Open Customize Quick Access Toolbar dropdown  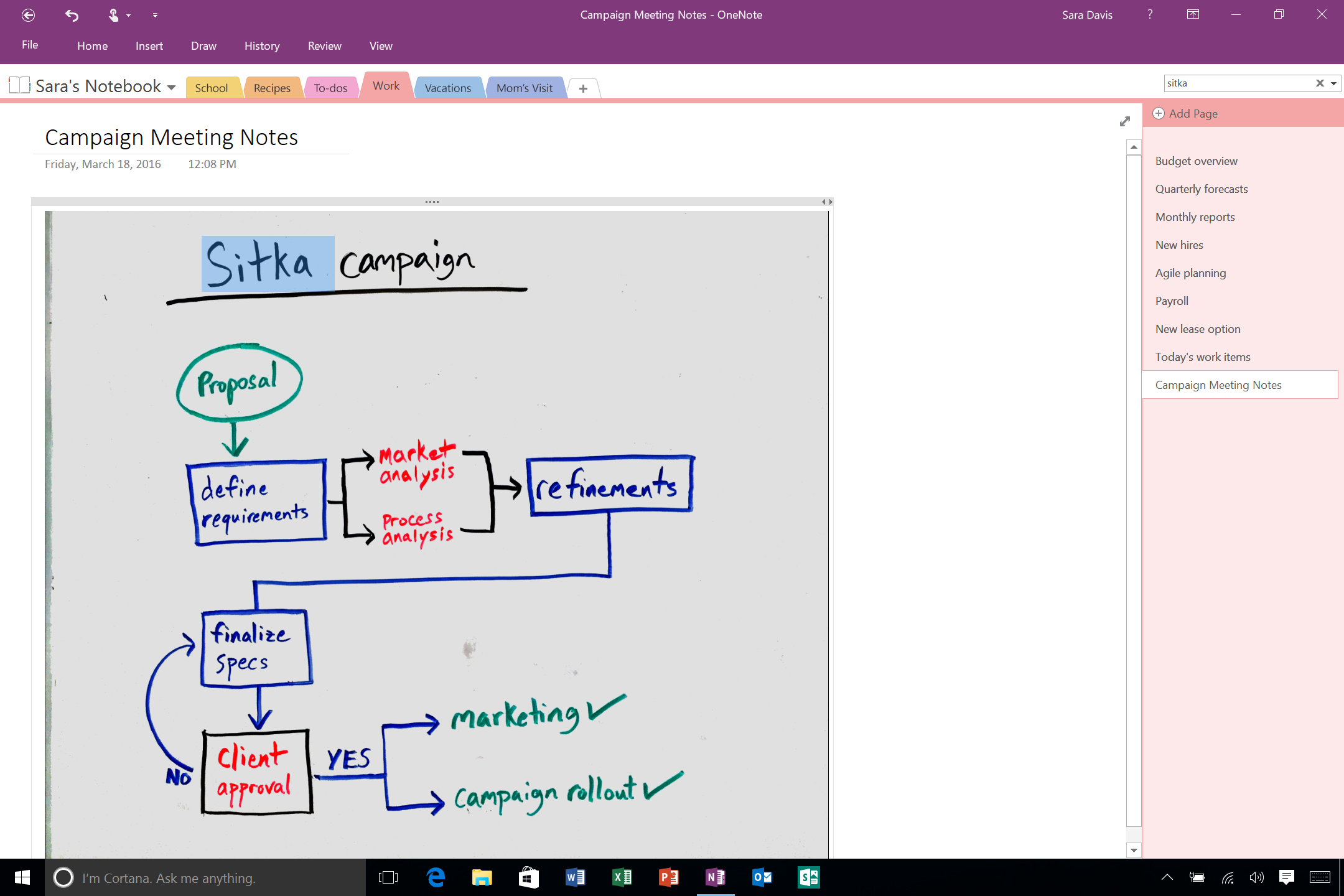pos(155,15)
